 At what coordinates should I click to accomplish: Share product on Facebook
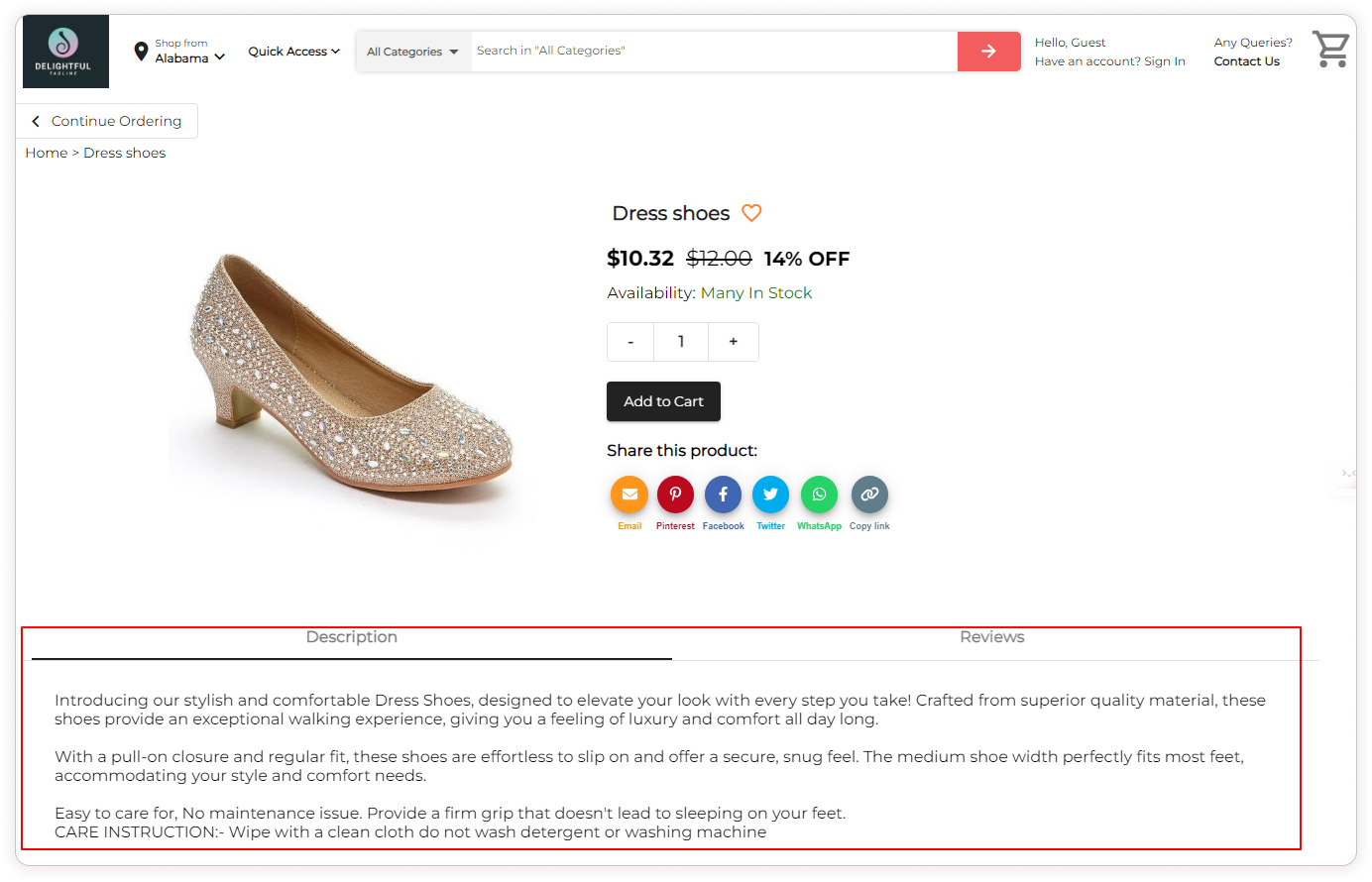pyautogui.click(x=723, y=495)
